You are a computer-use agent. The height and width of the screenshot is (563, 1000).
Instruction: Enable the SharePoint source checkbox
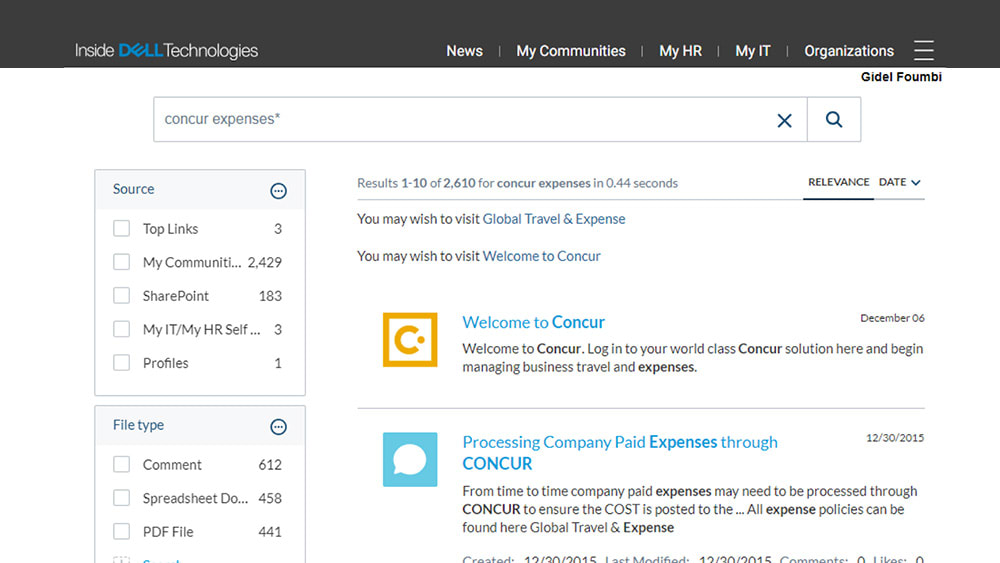[x=122, y=296]
